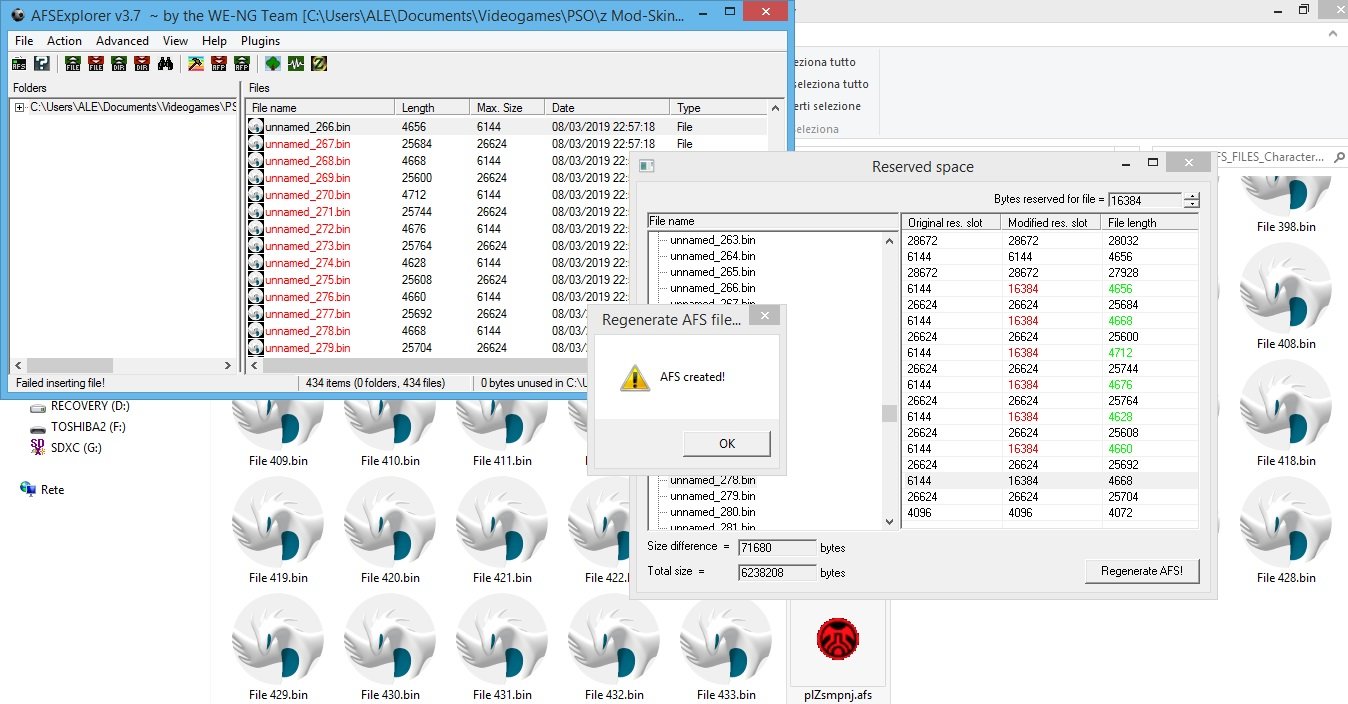
Task: Open the File menu in AFSExplorer
Action: point(24,41)
